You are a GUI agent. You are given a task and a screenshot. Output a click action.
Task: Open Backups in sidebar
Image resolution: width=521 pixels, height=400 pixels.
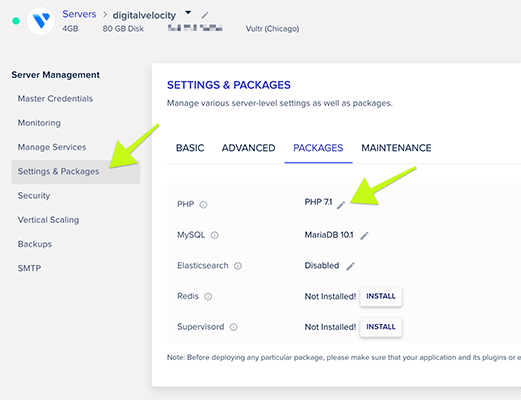point(35,244)
